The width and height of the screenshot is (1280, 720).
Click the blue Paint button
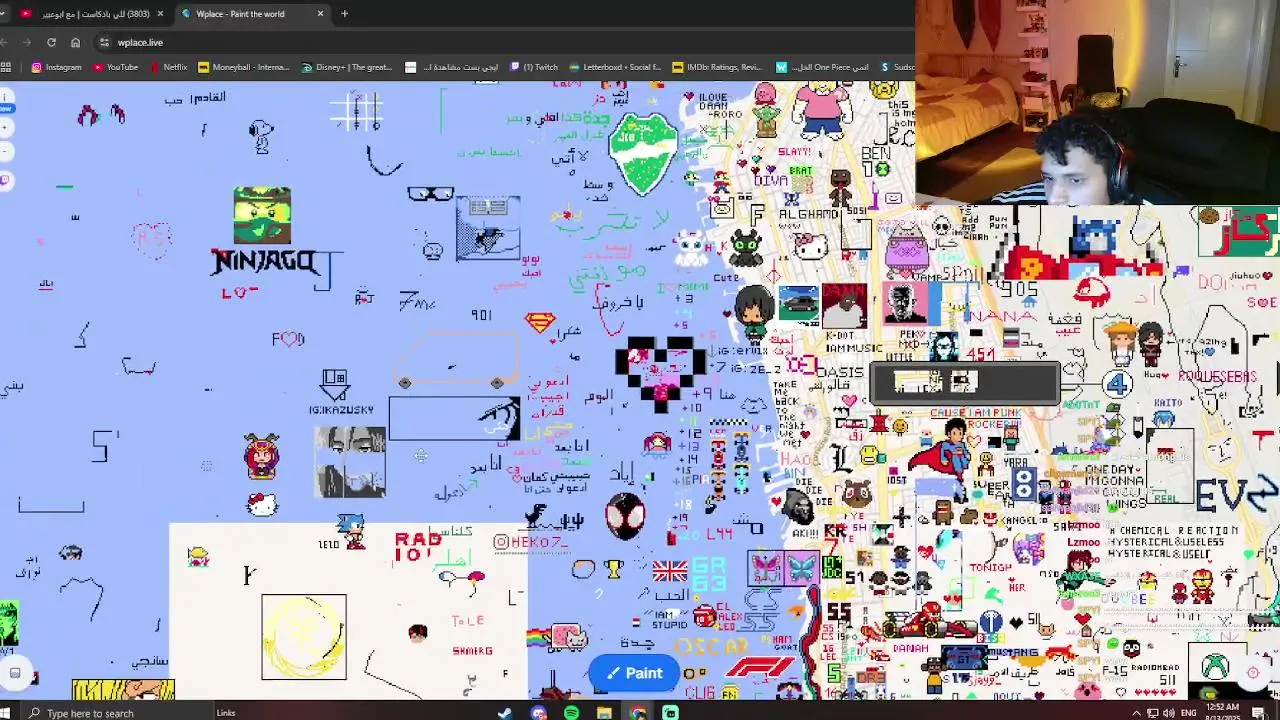634,673
